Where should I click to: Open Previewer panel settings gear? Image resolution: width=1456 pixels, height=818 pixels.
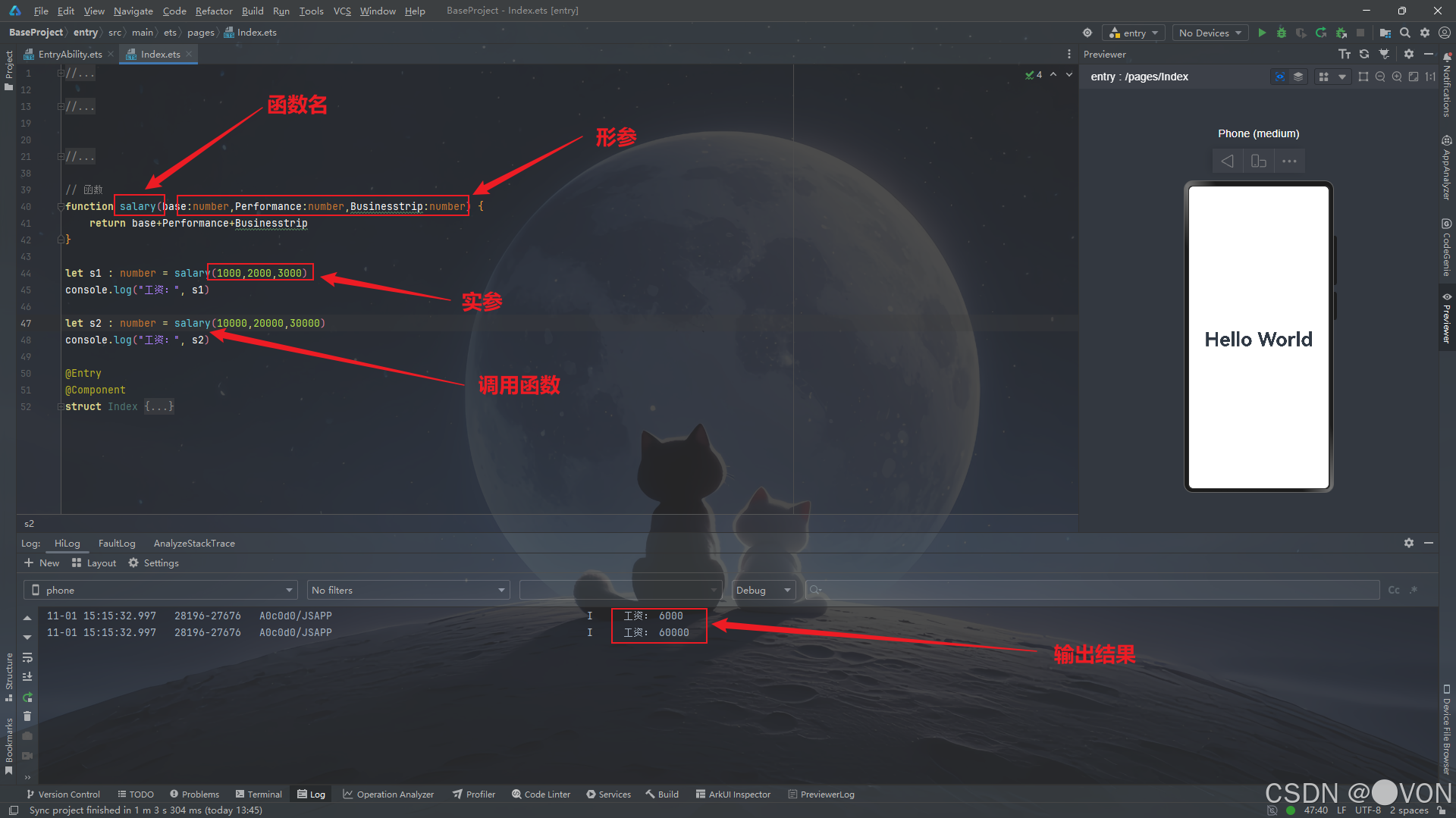1409,54
